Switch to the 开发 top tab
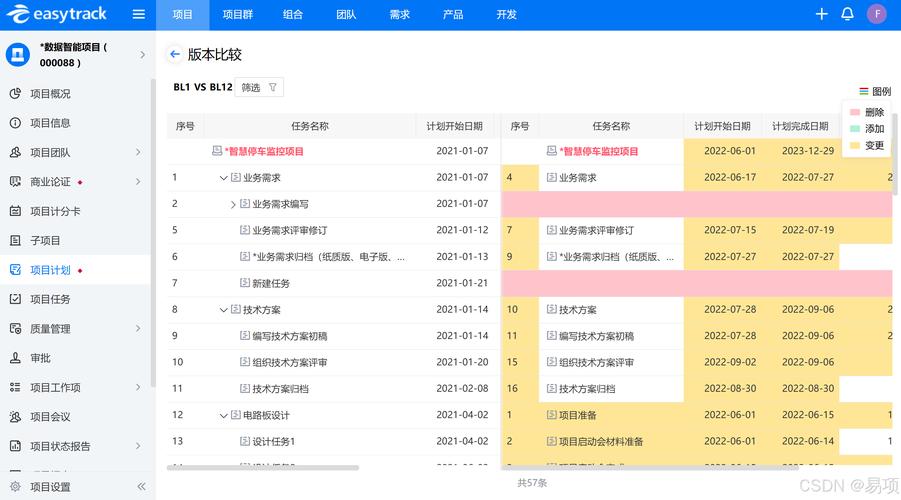Screen dimensions: 901x500 506,14
